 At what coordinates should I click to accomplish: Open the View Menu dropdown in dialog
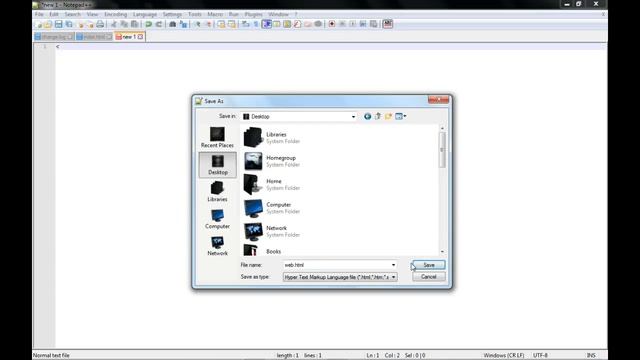coord(401,116)
